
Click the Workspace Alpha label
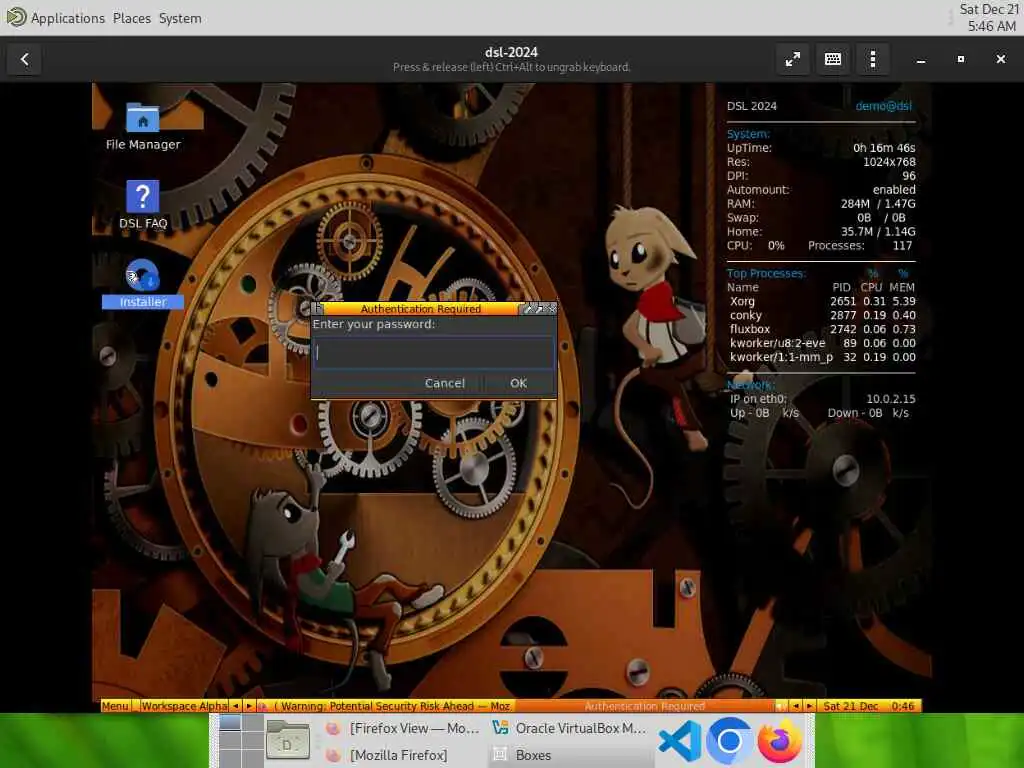[184, 706]
